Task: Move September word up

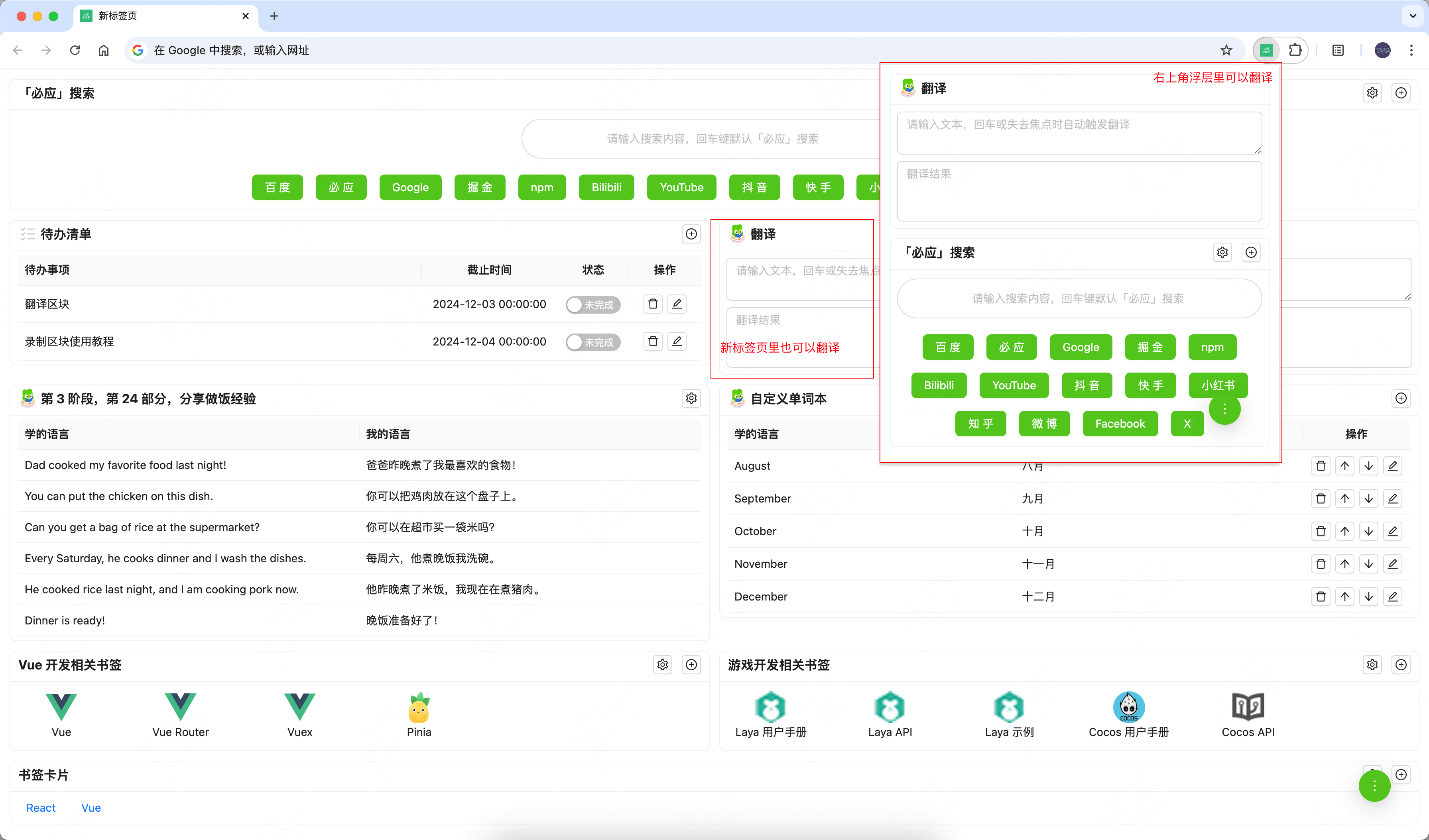Action: (x=1344, y=499)
